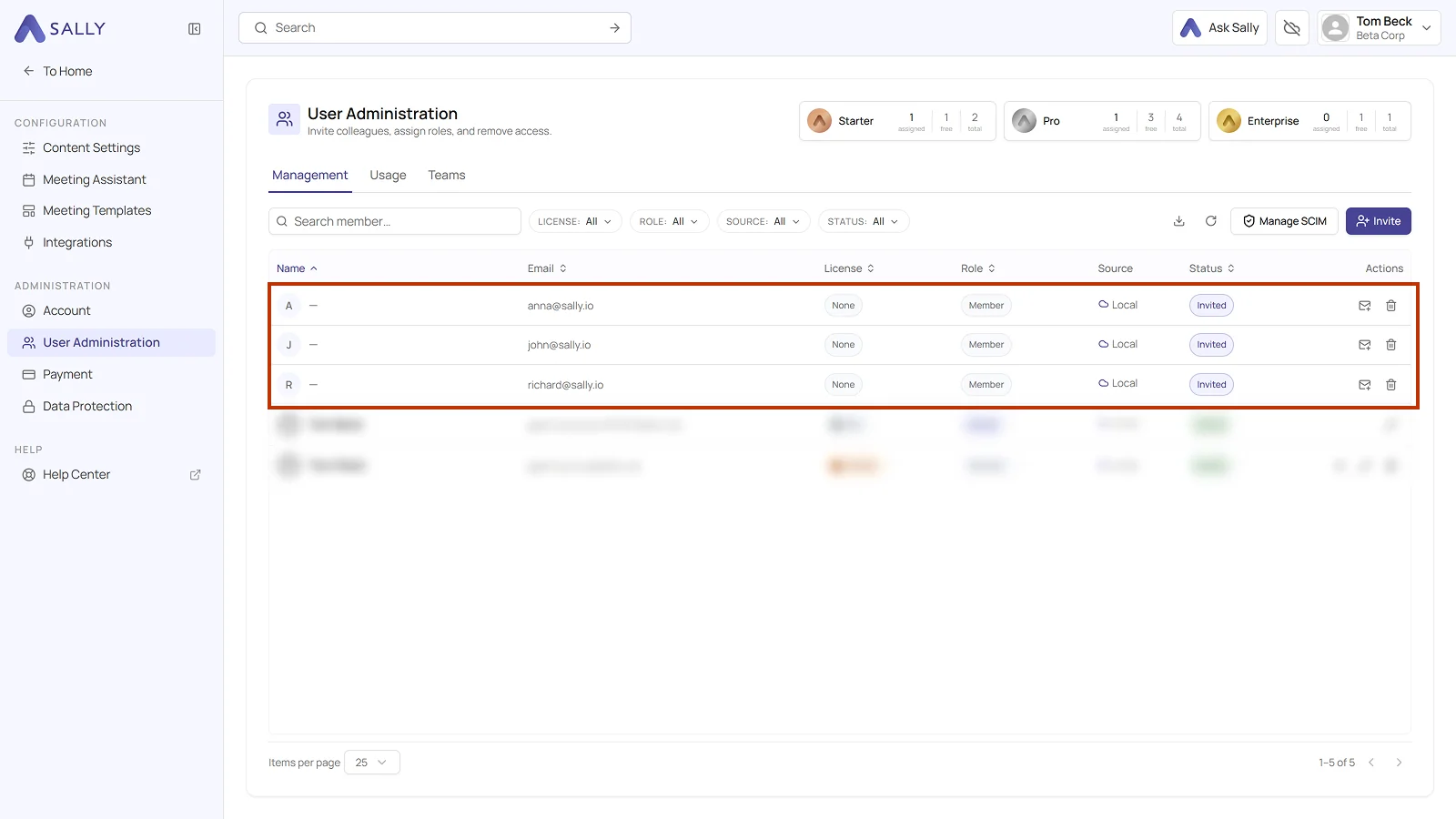Viewport: 1456px width, 819px height.
Task: Go to previous page arrow
Action: (1371, 763)
